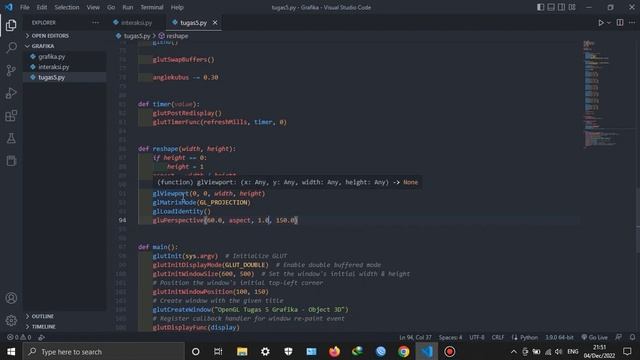Open the Run menu
This screenshot has height=360, width=640.
128,7
